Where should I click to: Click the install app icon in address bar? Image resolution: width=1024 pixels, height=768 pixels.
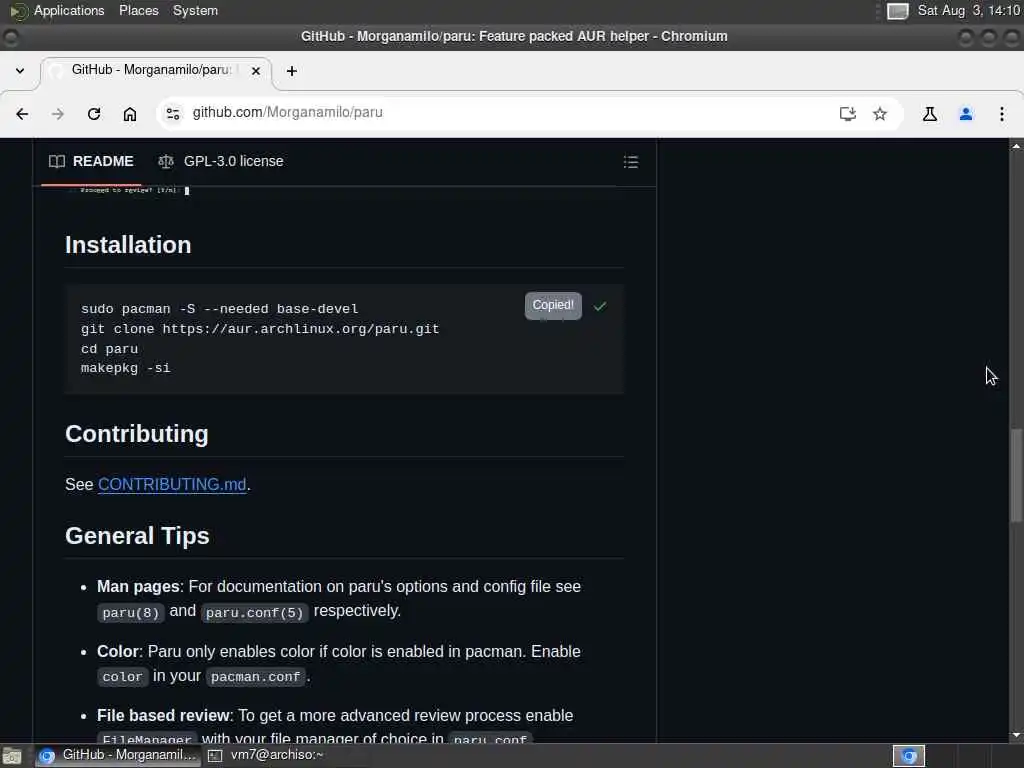[848, 114]
